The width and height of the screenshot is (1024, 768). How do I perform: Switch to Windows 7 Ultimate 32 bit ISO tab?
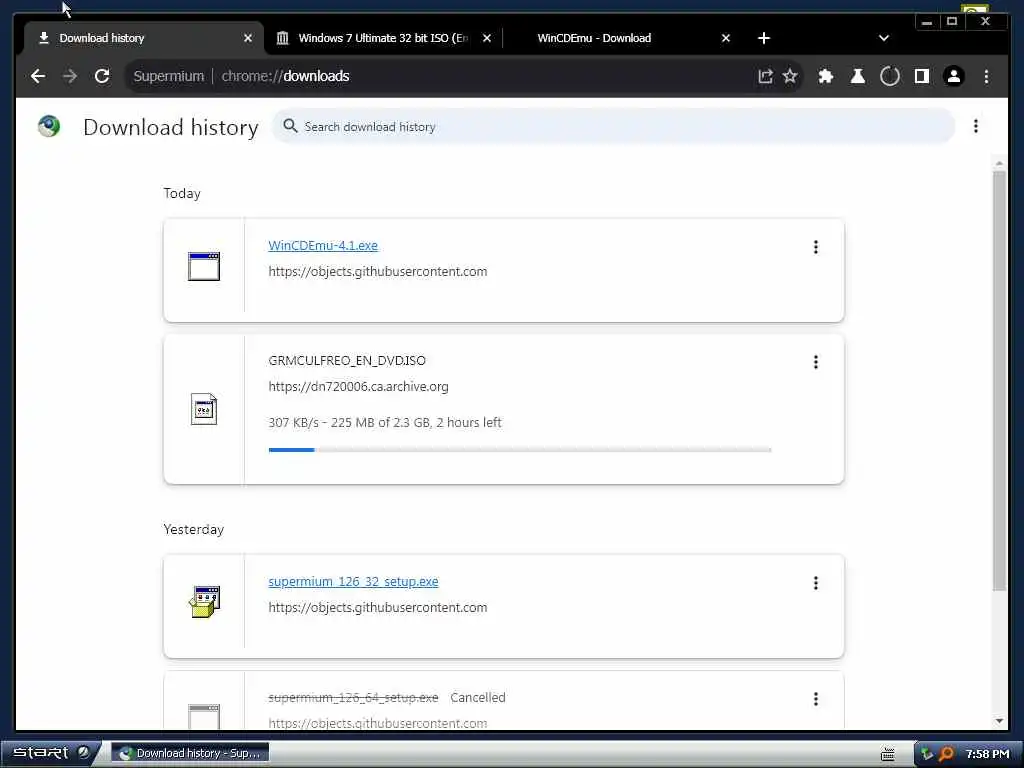point(383,38)
